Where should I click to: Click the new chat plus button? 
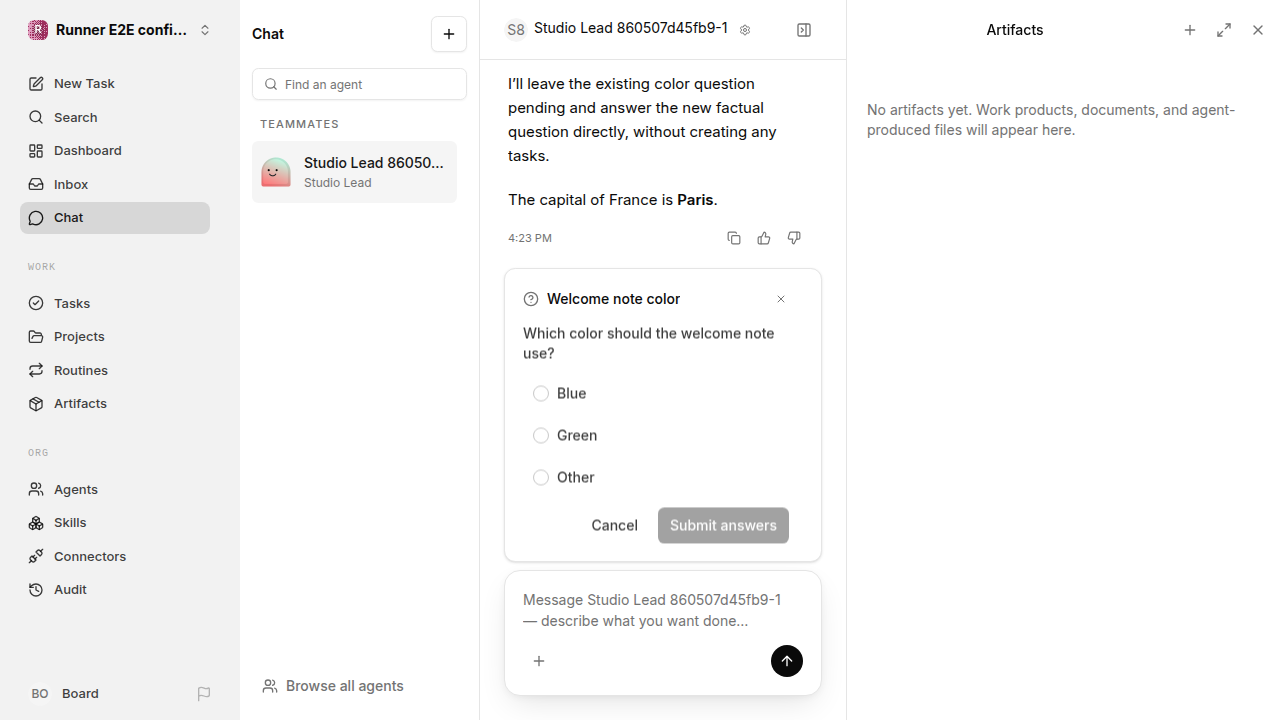[449, 34]
